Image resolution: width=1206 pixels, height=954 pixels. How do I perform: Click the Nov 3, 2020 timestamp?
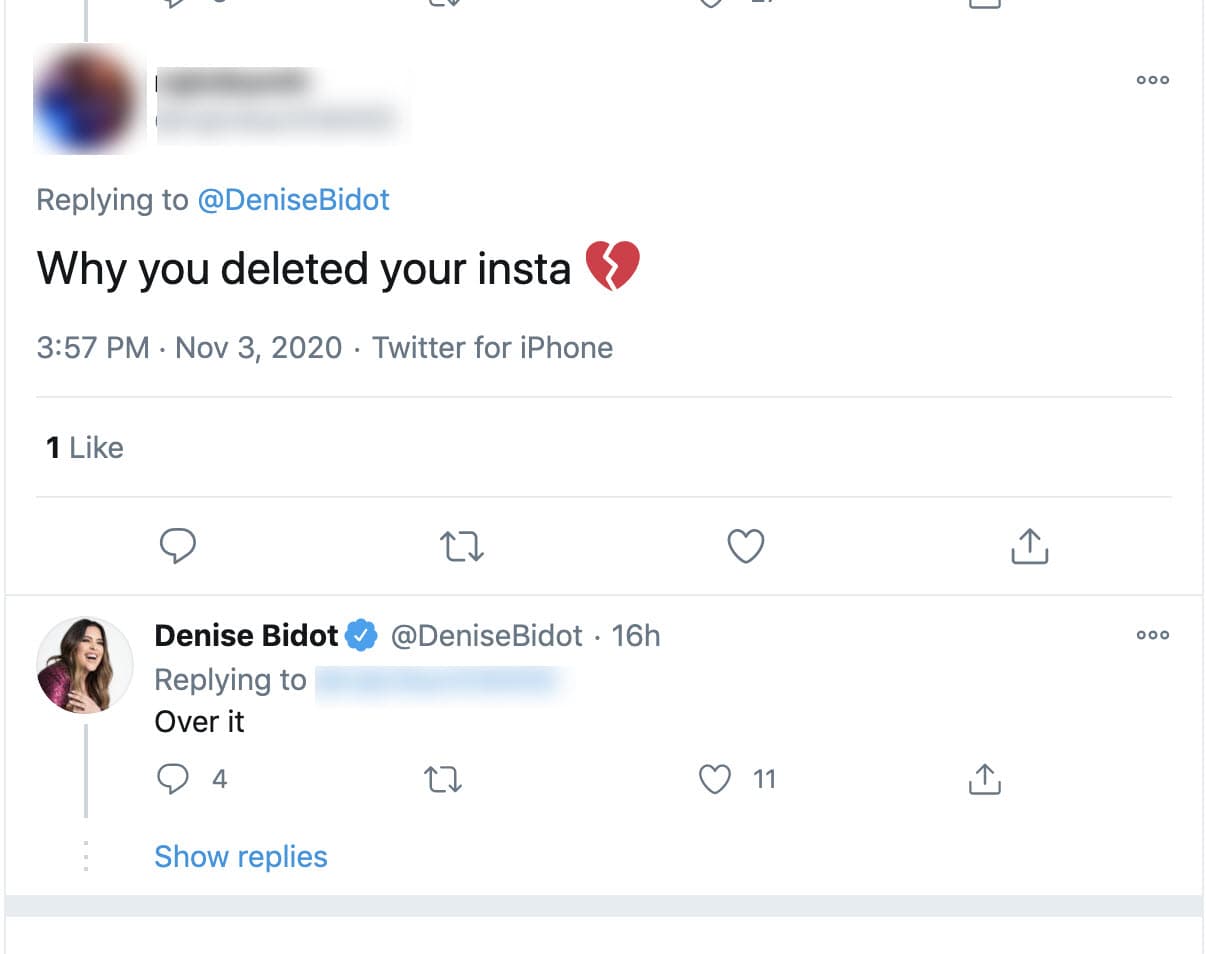[258, 347]
